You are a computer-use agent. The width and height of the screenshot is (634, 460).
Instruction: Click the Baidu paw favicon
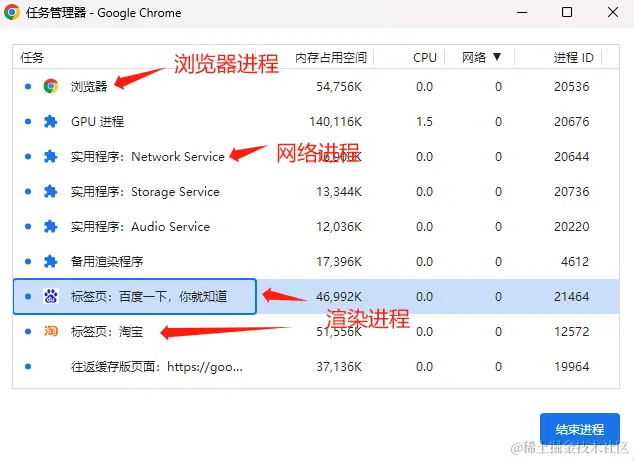51,296
